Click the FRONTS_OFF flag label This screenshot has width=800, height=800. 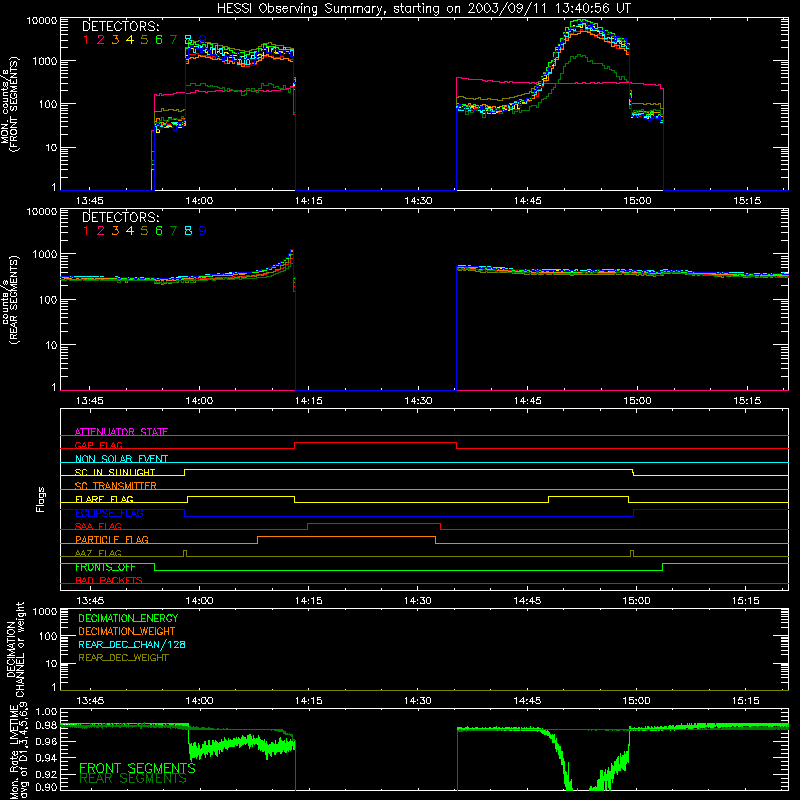[105, 567]
